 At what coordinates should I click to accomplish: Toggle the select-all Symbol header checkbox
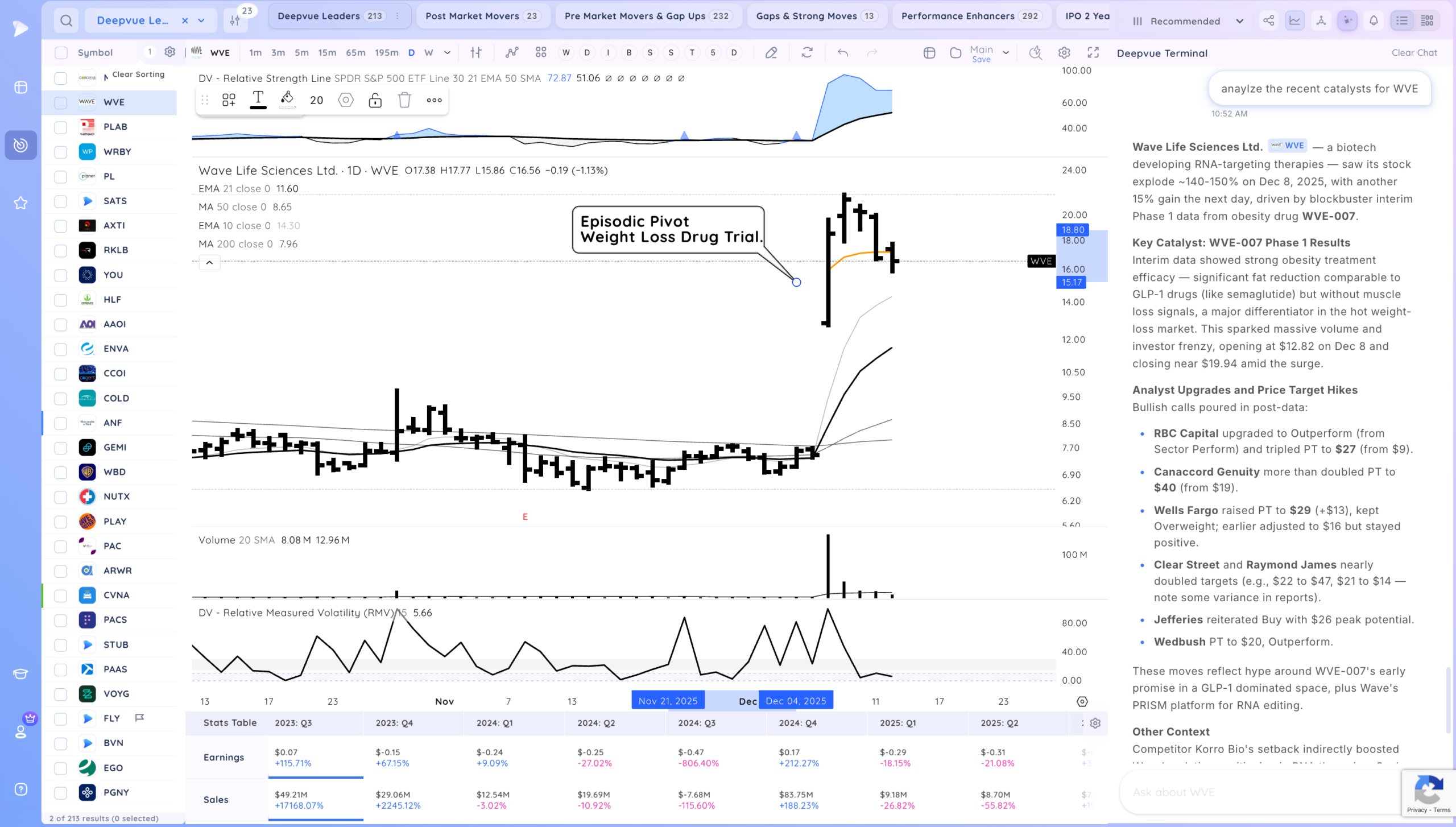click(x=61, y=53)
